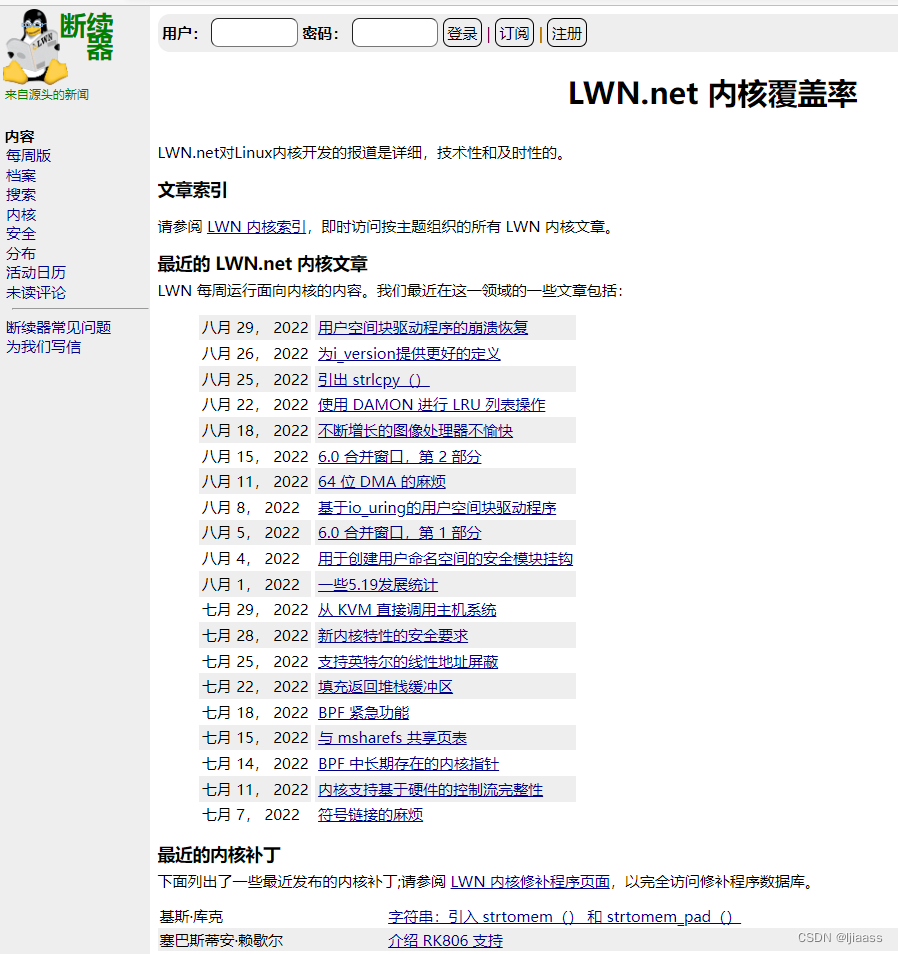Open the LWN 内核索引 link
Image resolution: width=898 pixels, height=954 pixels.
coord(254,226)
